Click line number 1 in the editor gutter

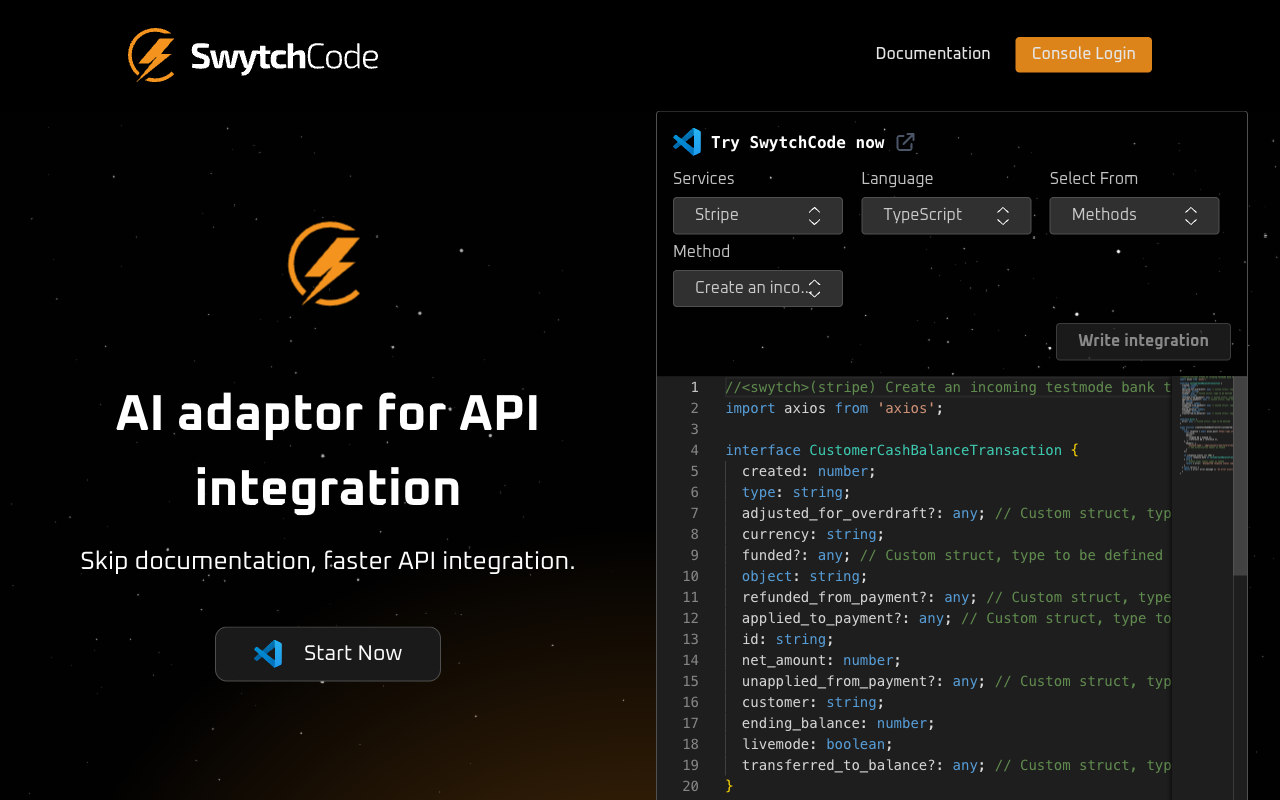[x=694, y=387]
